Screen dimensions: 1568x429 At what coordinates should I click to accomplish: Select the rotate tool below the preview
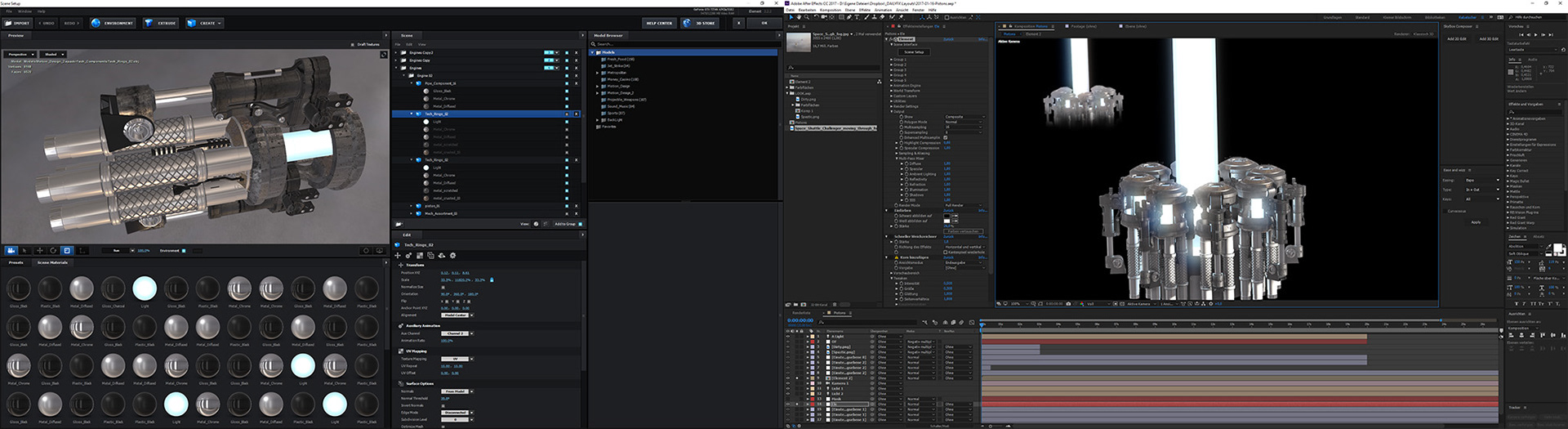point(53,251)
